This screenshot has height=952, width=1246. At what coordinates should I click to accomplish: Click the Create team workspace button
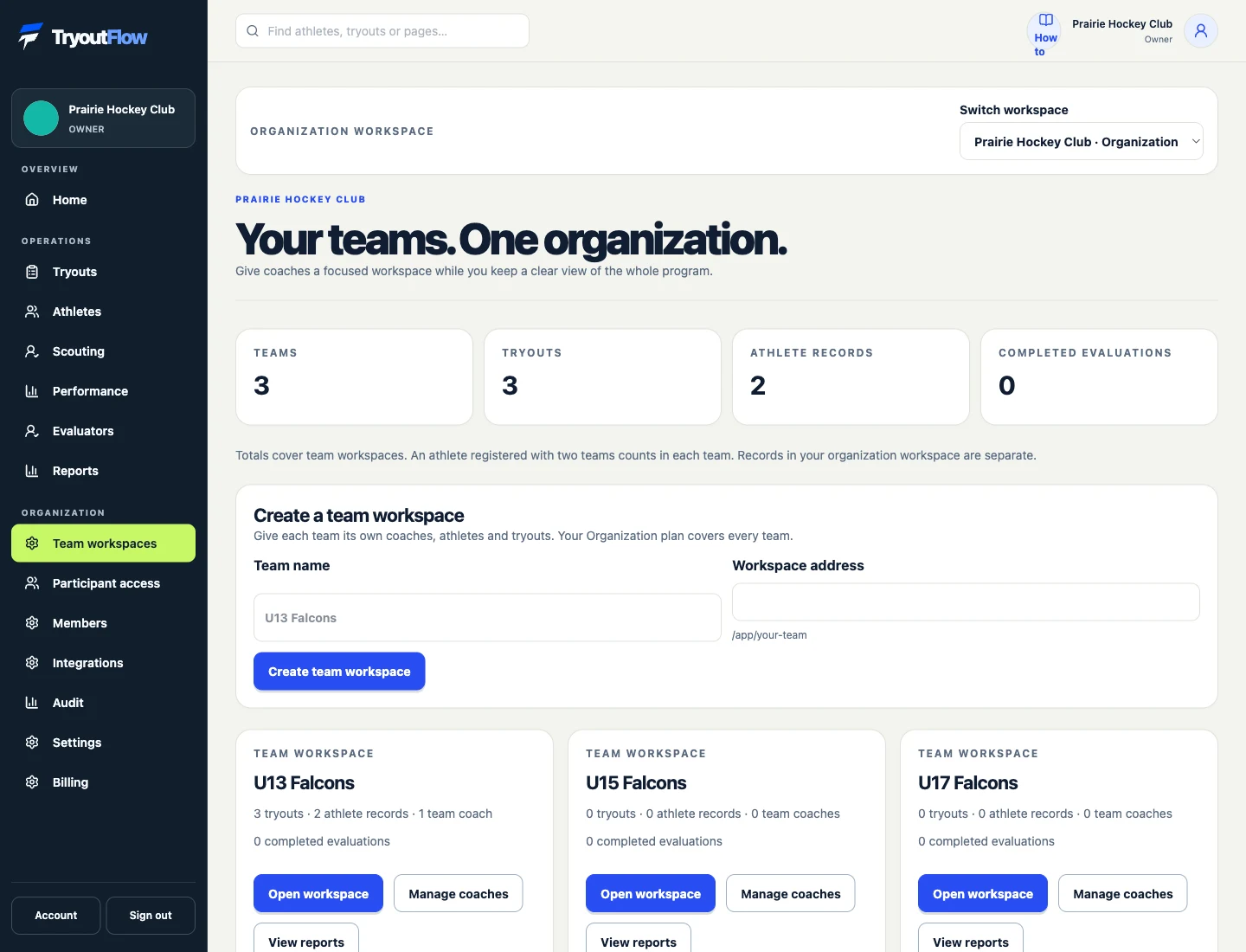coord(339,672)
